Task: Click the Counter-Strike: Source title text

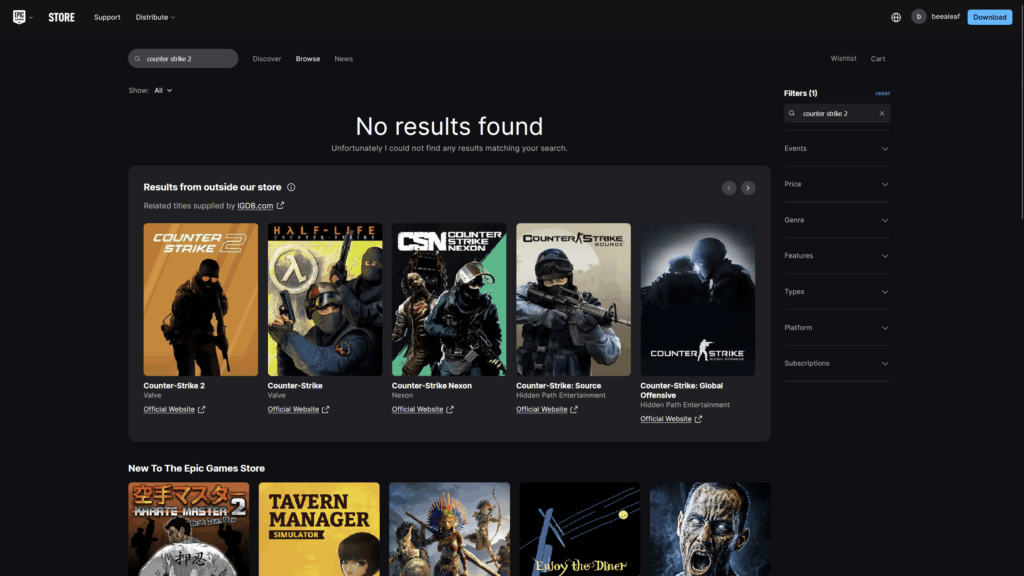Action: (x=558, y=386)
